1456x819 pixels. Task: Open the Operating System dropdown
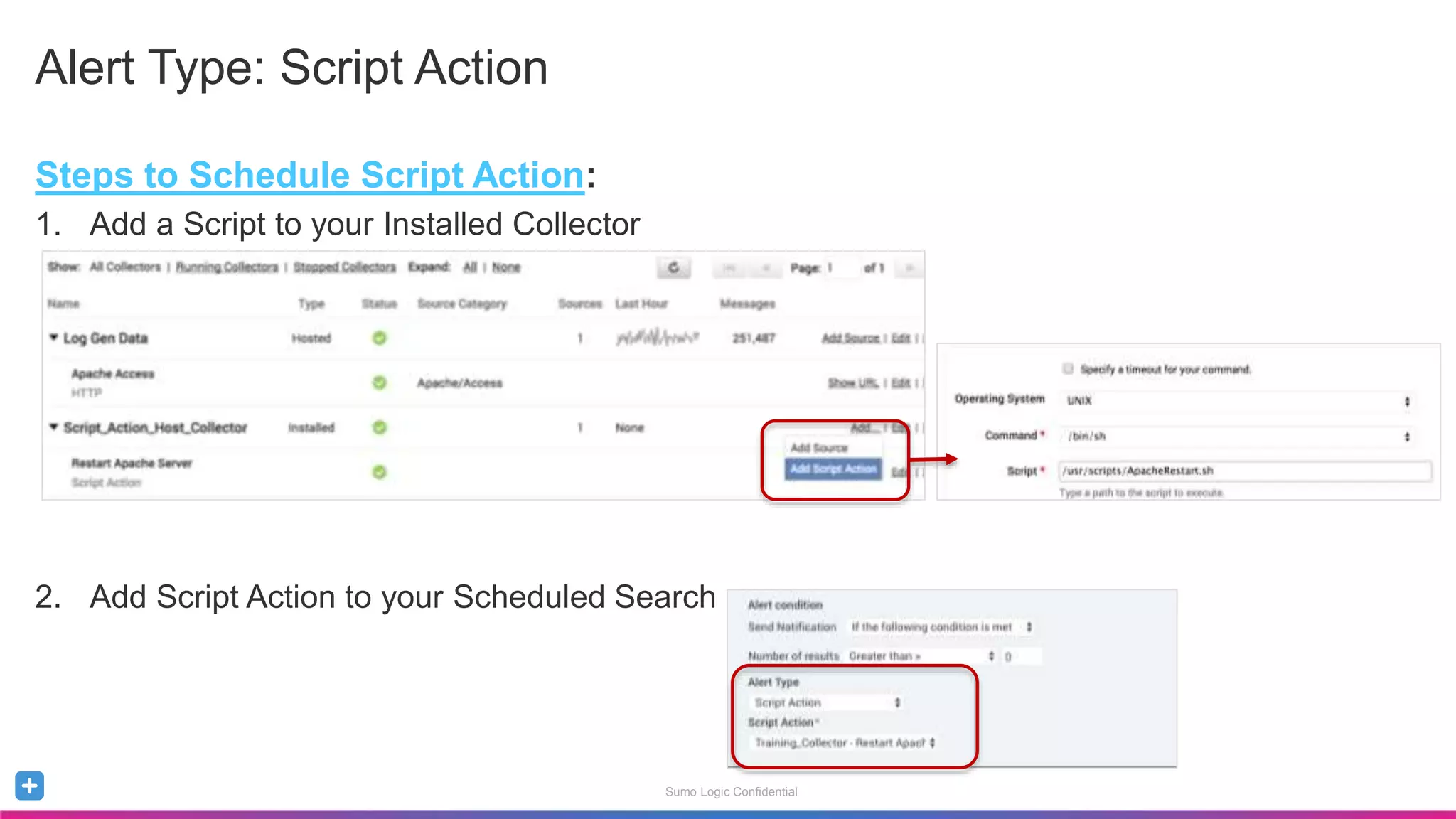(x=1238, y=401)
